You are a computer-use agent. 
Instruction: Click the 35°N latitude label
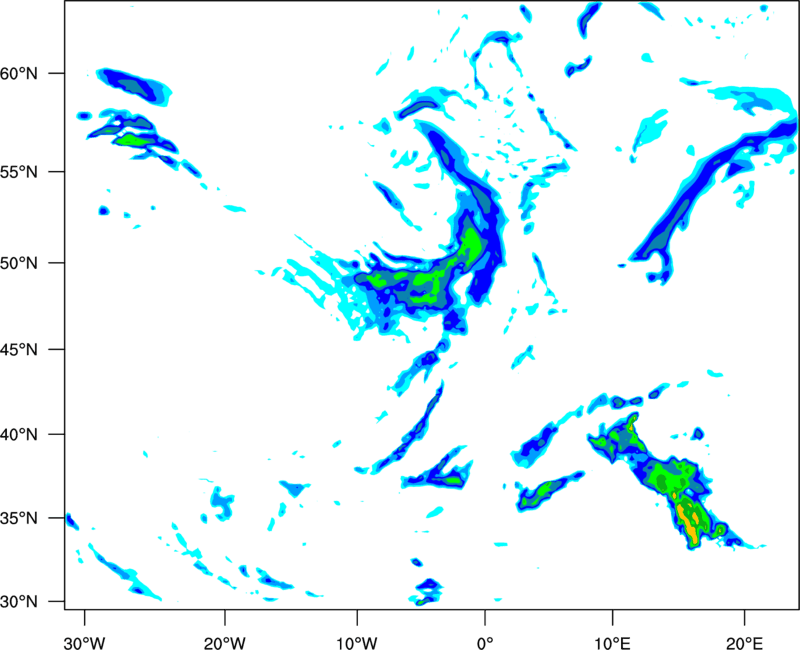click(x=19, y=518)
